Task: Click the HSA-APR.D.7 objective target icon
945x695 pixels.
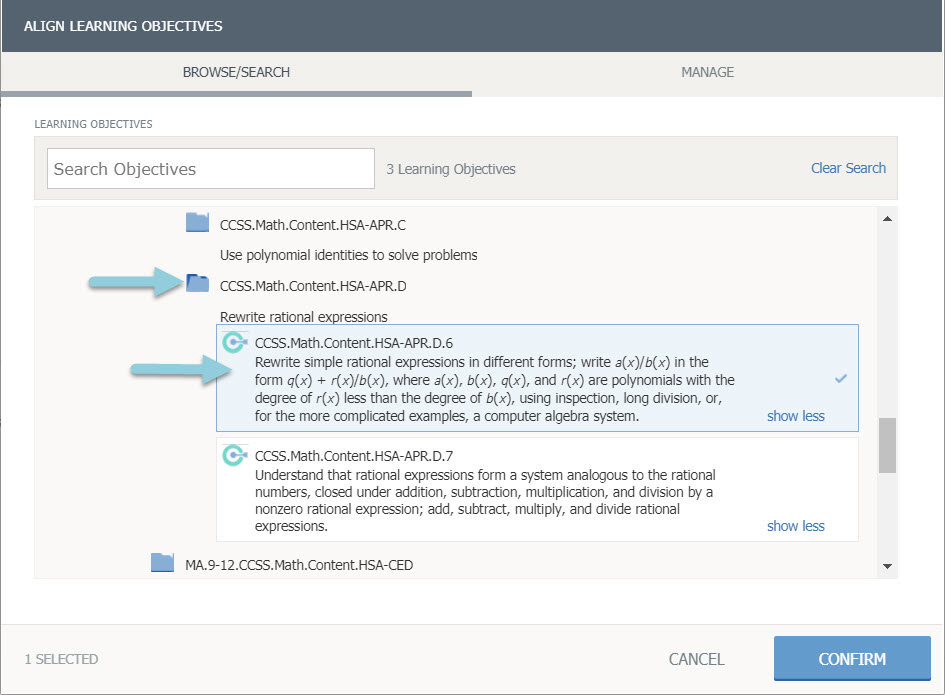Action: 233,456
